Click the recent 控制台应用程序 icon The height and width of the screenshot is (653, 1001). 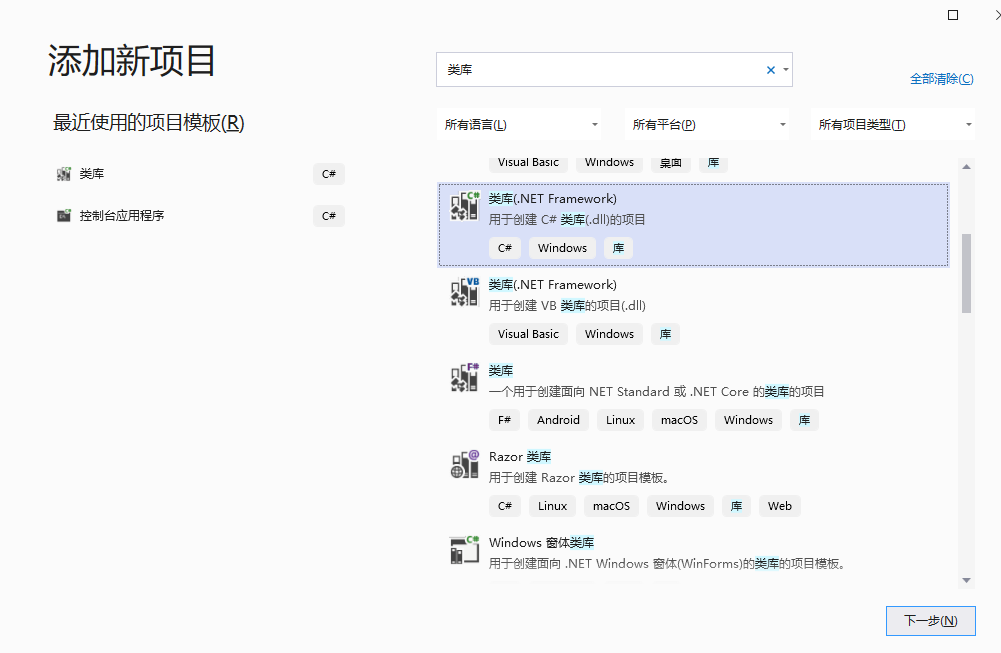coord(64,216)
